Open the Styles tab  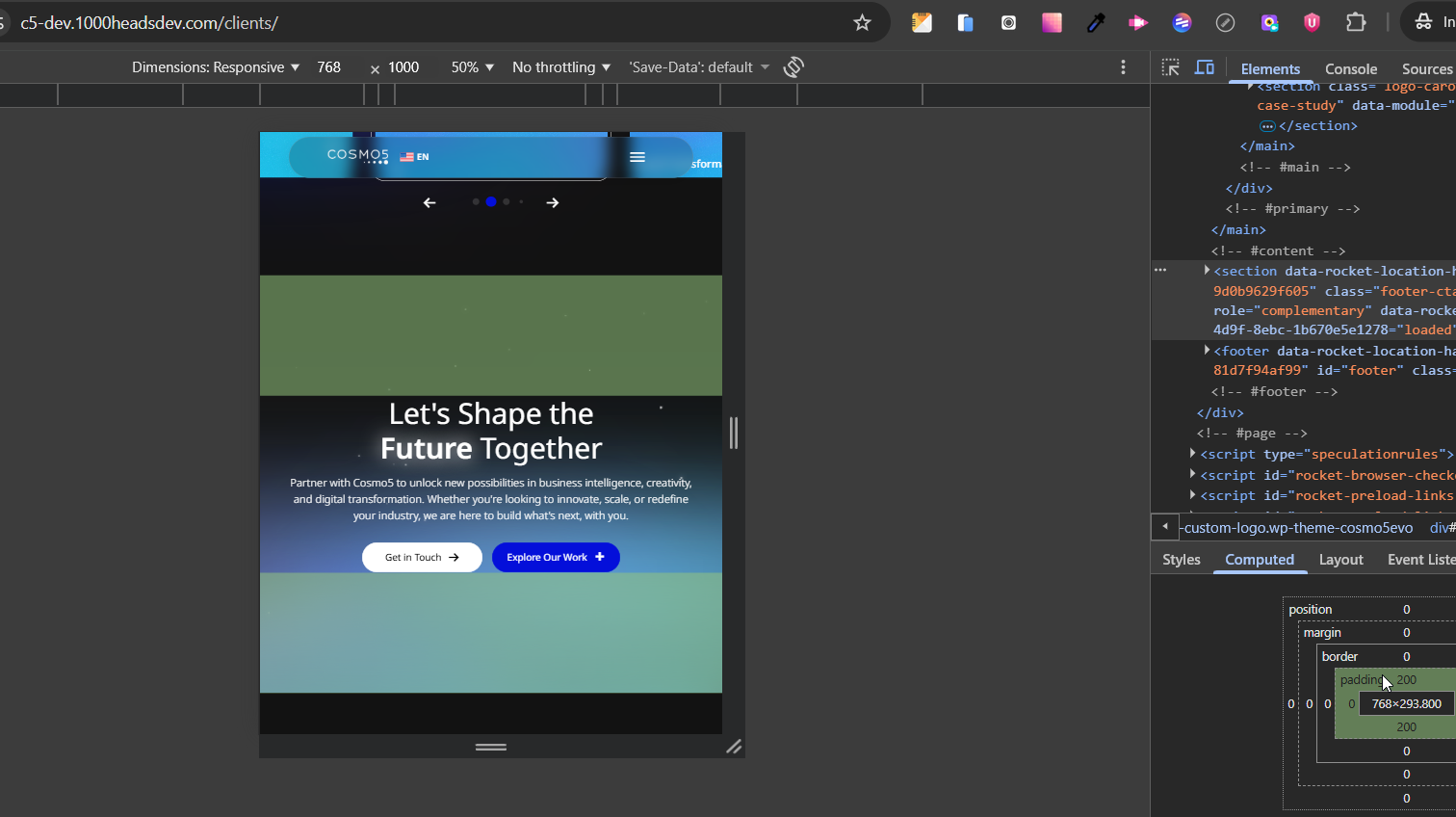1181,560
